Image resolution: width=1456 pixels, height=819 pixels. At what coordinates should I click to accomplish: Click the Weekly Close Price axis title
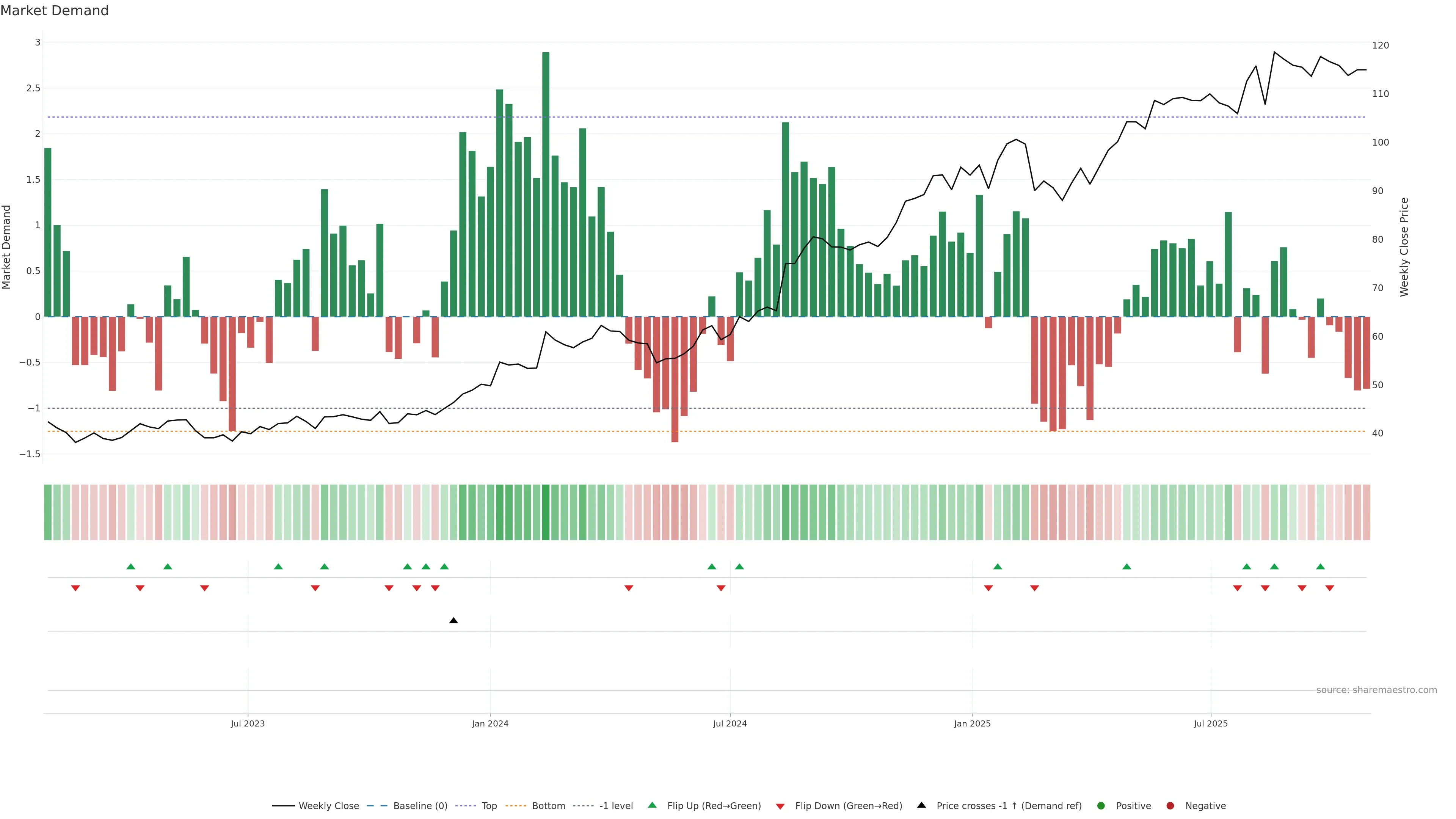[1404, 247]
